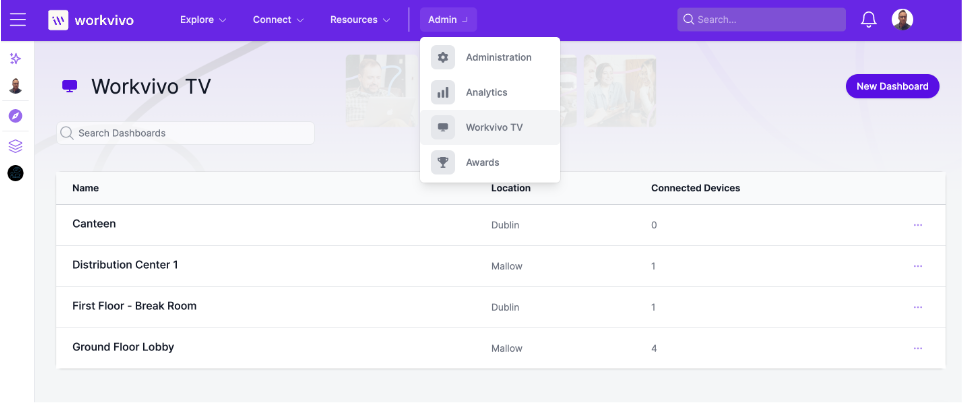Open the First Floor - Break Room dashboard
This screenshot has height=404, width=962.
134,306
